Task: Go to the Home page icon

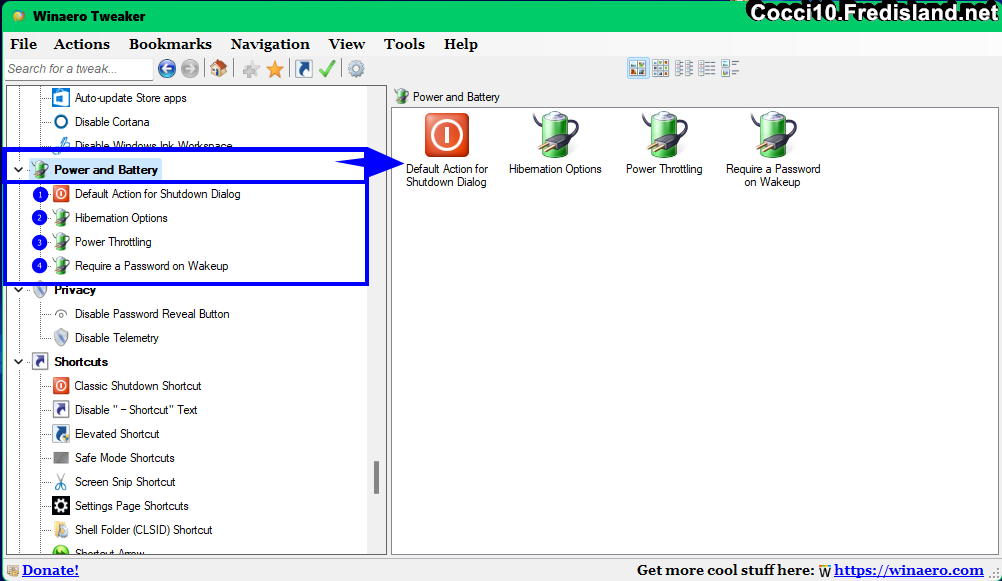Action: 219,68
